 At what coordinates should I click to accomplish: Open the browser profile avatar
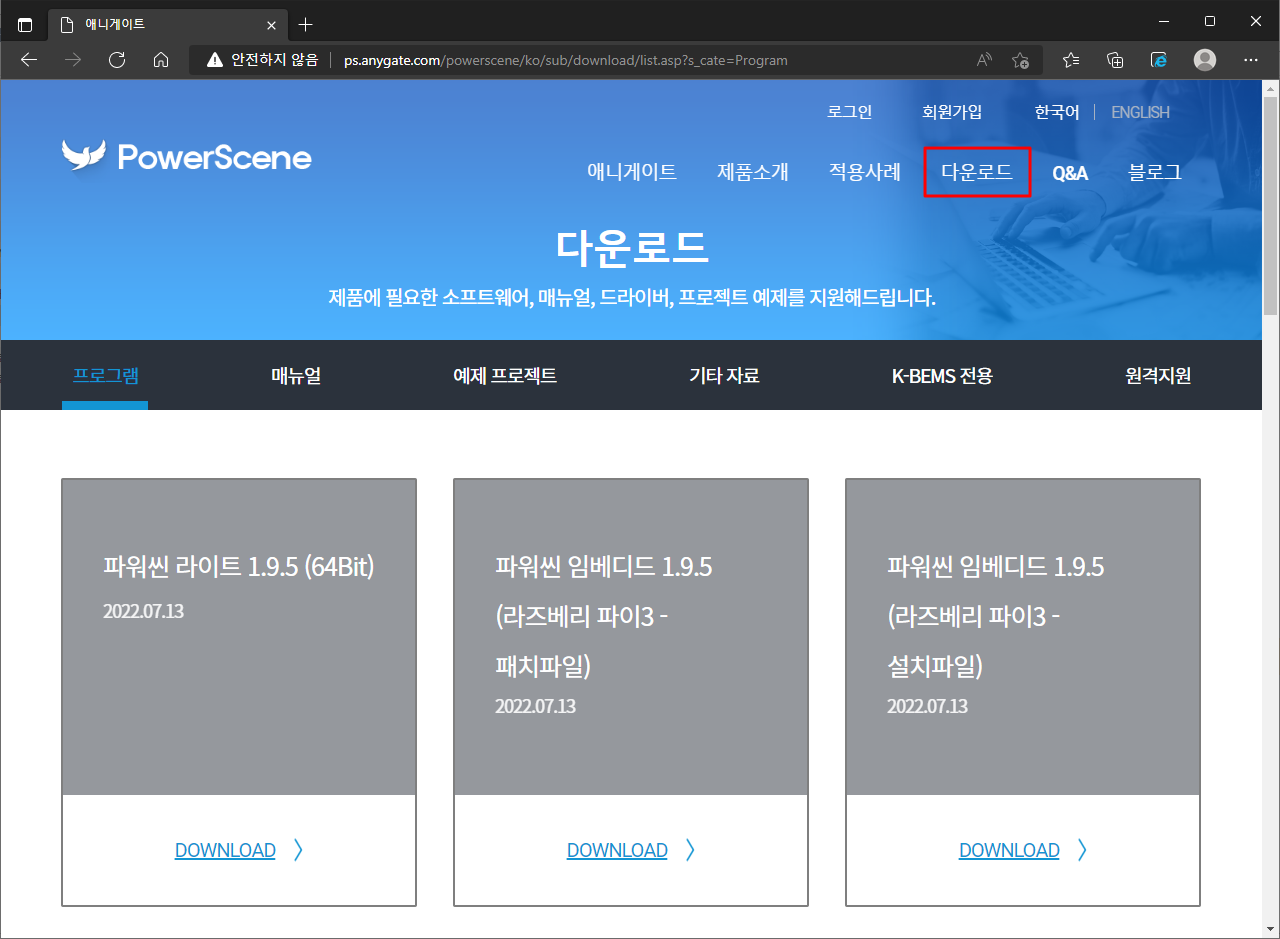click(x=1205, y=60)
